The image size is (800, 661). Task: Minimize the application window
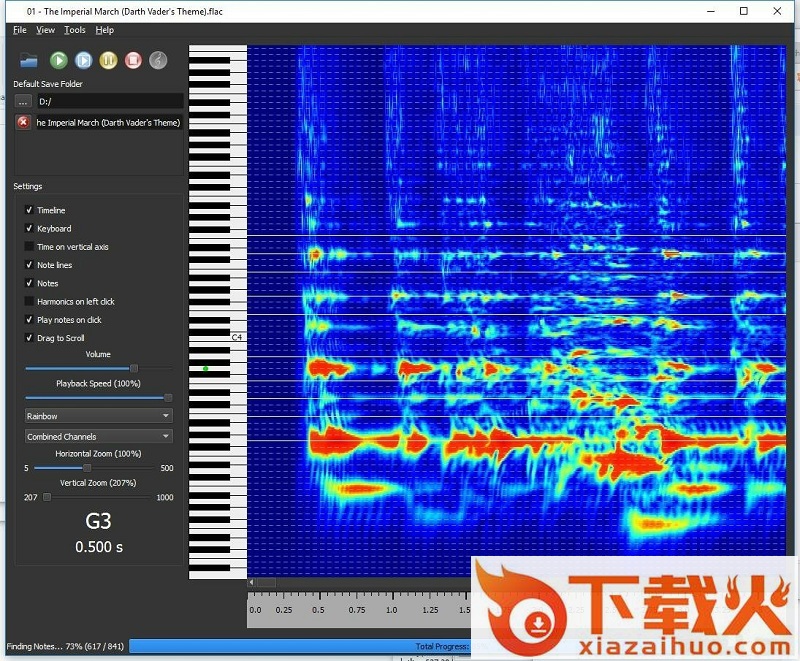(x=711, y=11)
